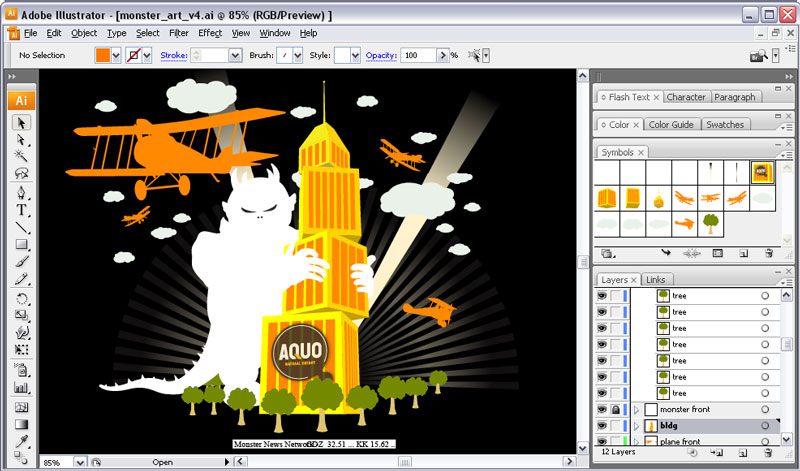Screen dimensions: 800x471
Task: Switch to the Swatches tab
Action: click(724, 125)
